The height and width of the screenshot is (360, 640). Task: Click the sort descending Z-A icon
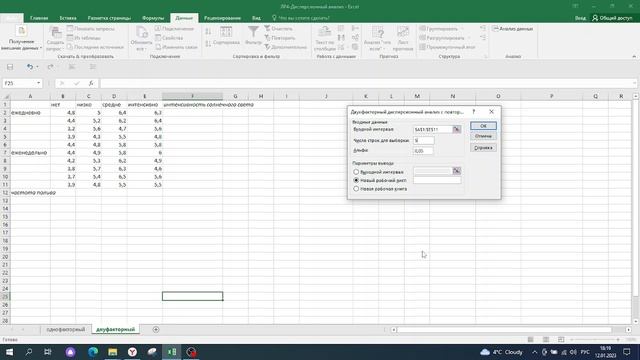click(x=208, y=43)
